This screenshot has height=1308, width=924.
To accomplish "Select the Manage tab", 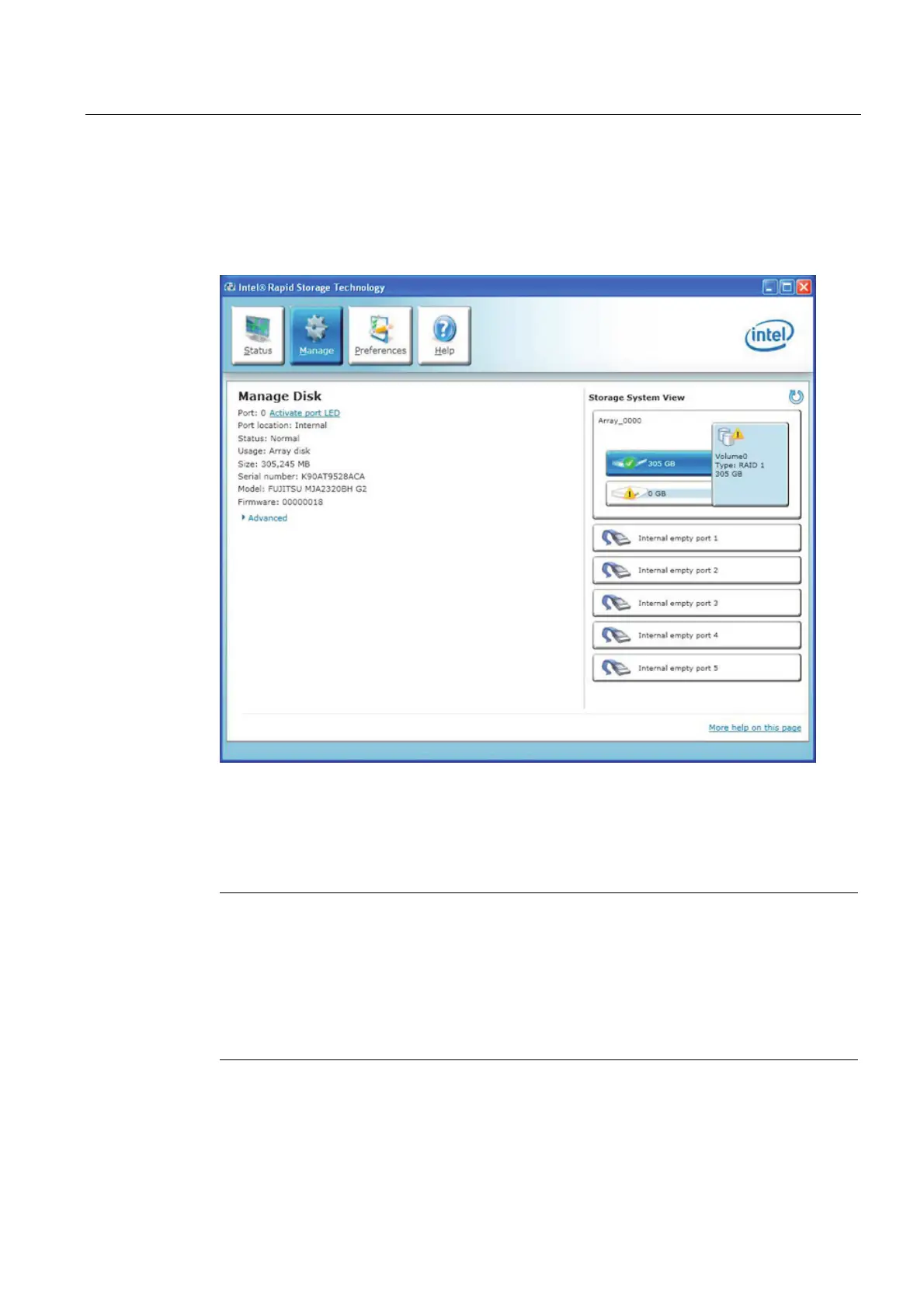I will pyautogui.click(x=316, y=335).
